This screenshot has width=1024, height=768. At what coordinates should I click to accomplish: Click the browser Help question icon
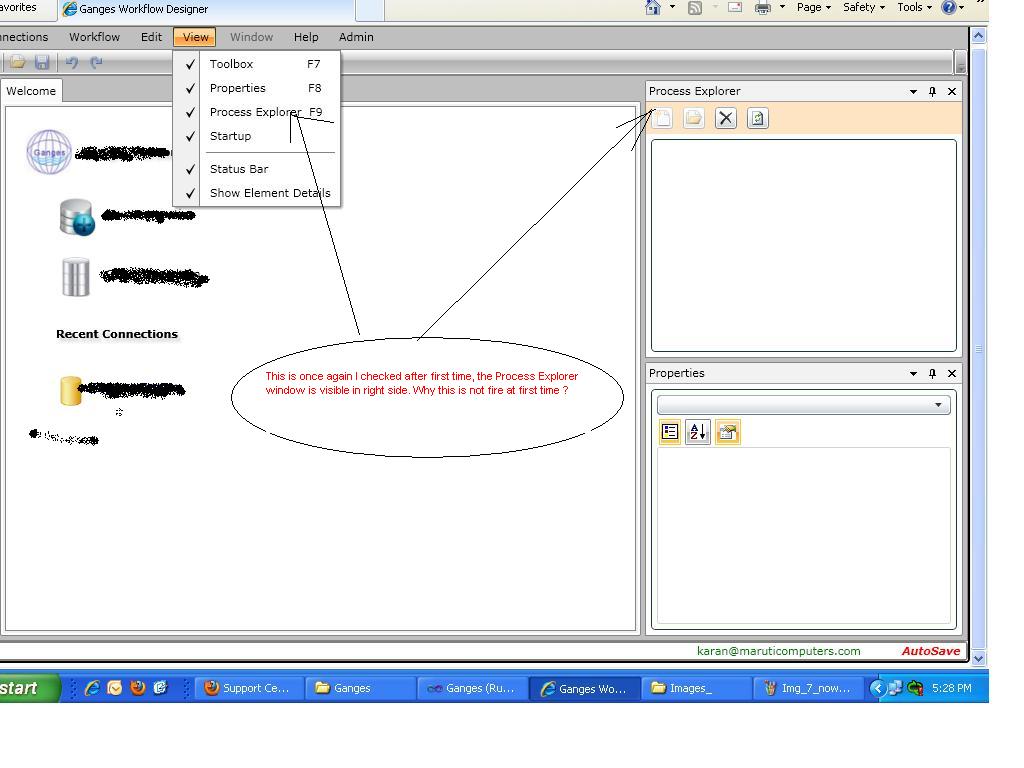pyautogui.click(x=948, y=7)
